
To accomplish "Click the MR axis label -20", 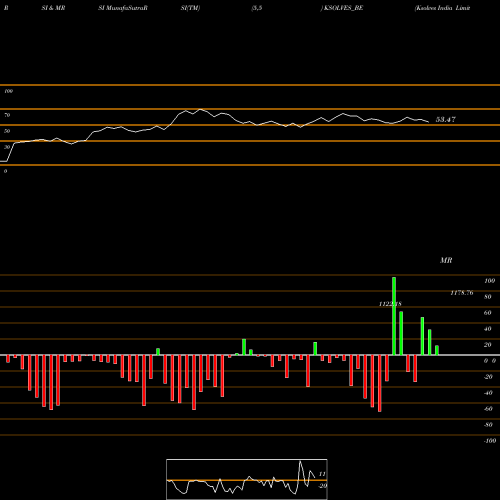I will tap(488, 377).
